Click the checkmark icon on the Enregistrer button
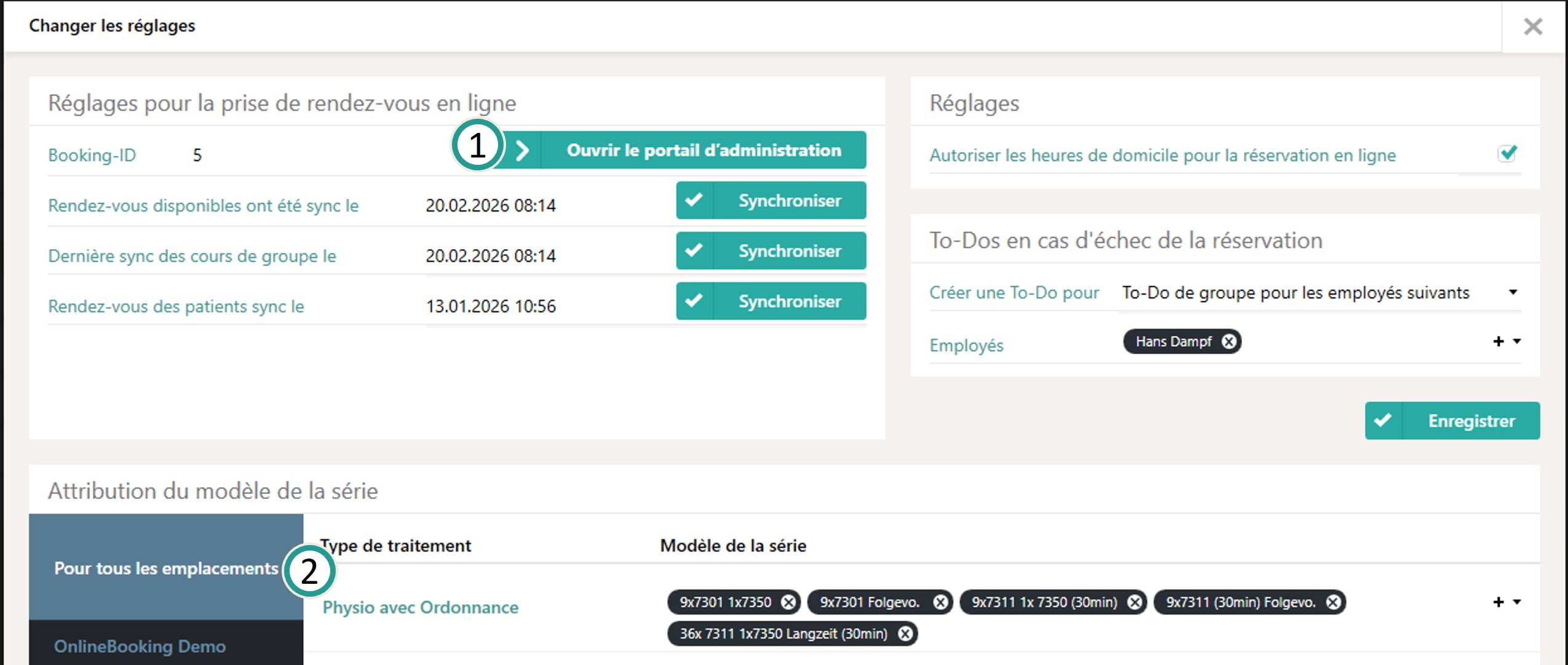 (1382, 421)
